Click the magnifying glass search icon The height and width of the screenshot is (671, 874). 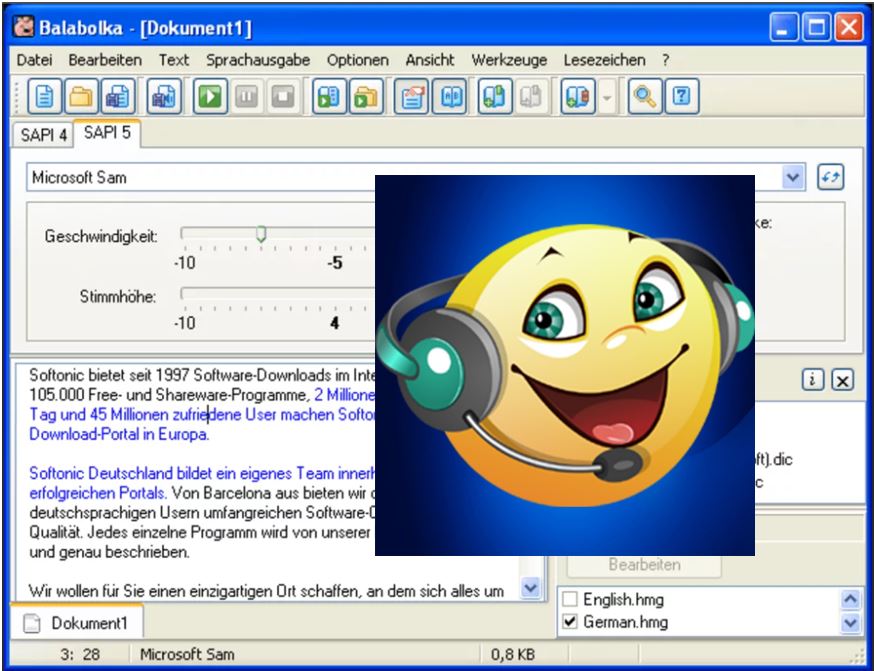645,96
